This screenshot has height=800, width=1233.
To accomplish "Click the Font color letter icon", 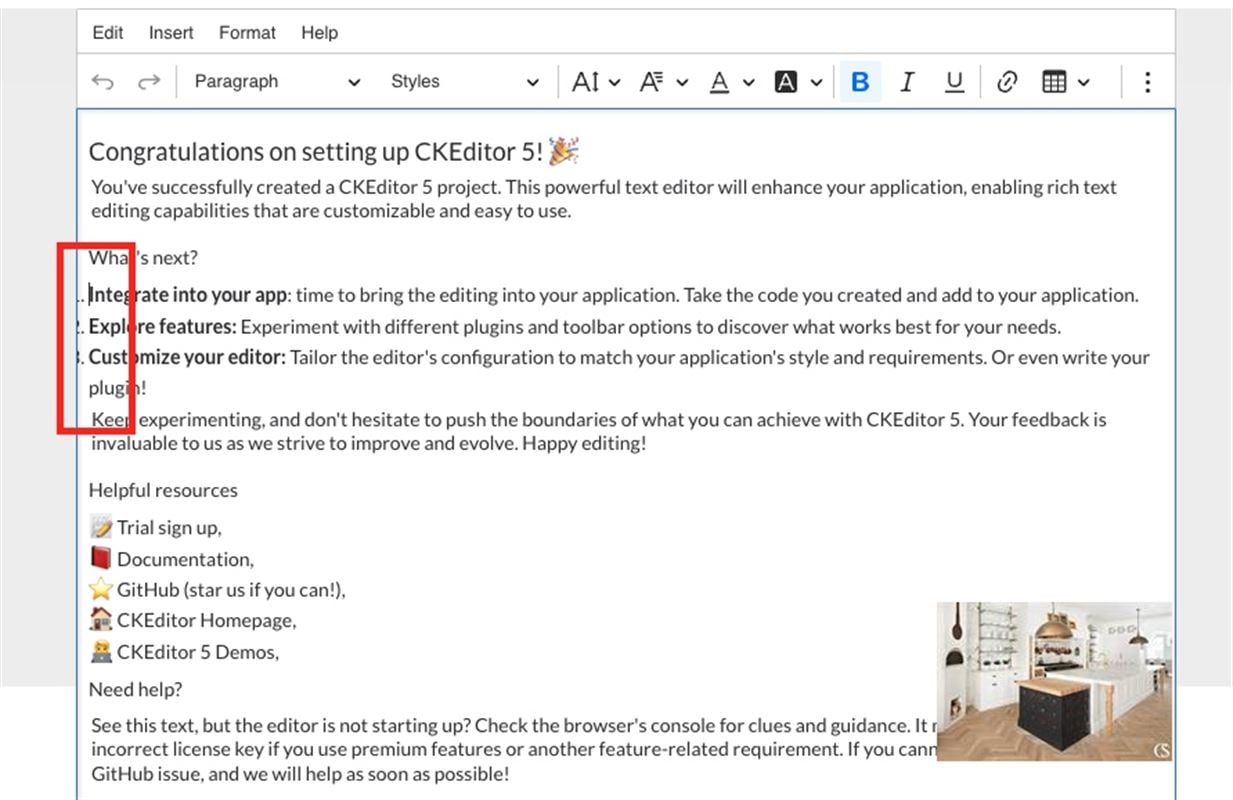I will (x=719, y=82).
